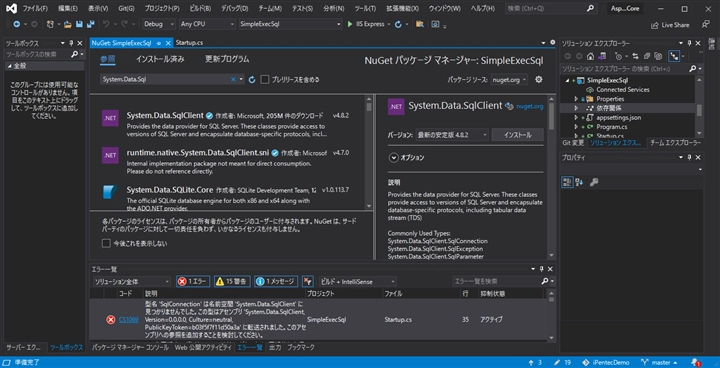The width and height of the screenshot is (720, 368).
Task: Check the don't show this again checkbox
Action: pyautogui.click(x=106, y=243)
